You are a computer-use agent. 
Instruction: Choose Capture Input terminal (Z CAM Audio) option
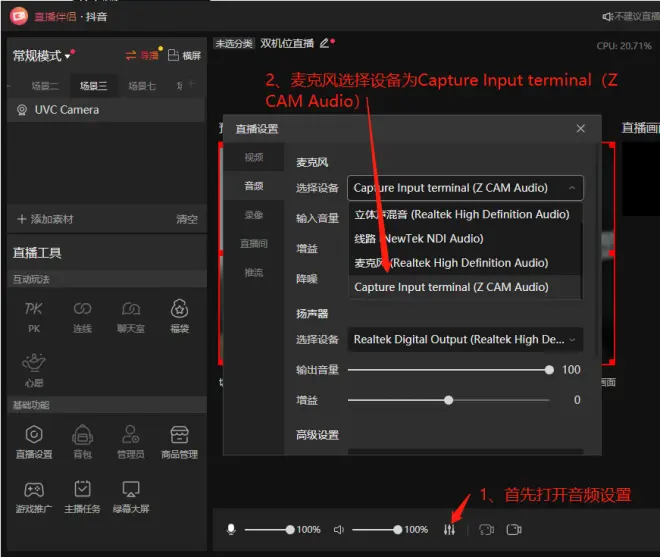465,287
